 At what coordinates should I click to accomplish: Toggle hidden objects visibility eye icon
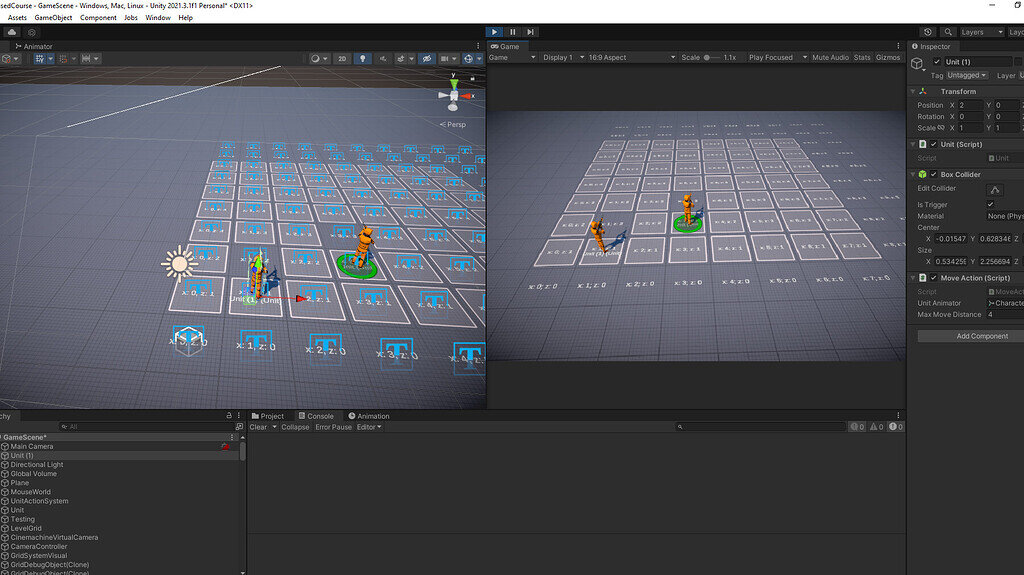(426, 59)
